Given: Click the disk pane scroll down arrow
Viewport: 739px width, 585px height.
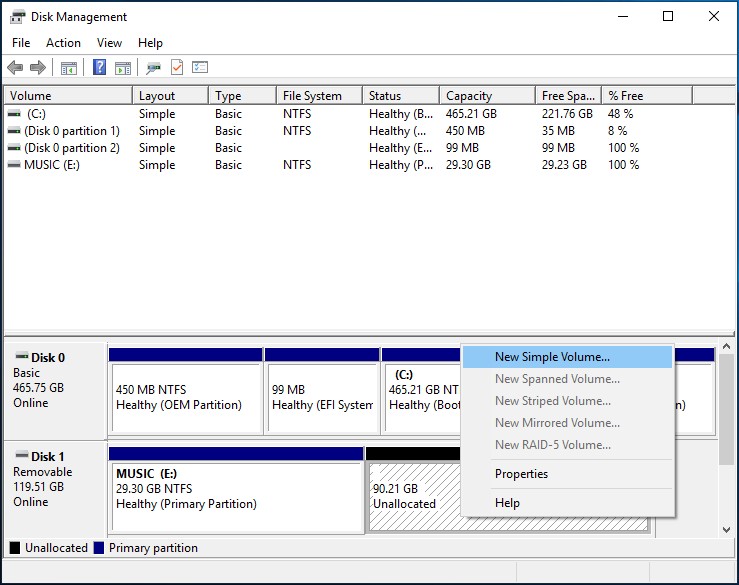Looking at the screenshot, I should tap(726, 529).
